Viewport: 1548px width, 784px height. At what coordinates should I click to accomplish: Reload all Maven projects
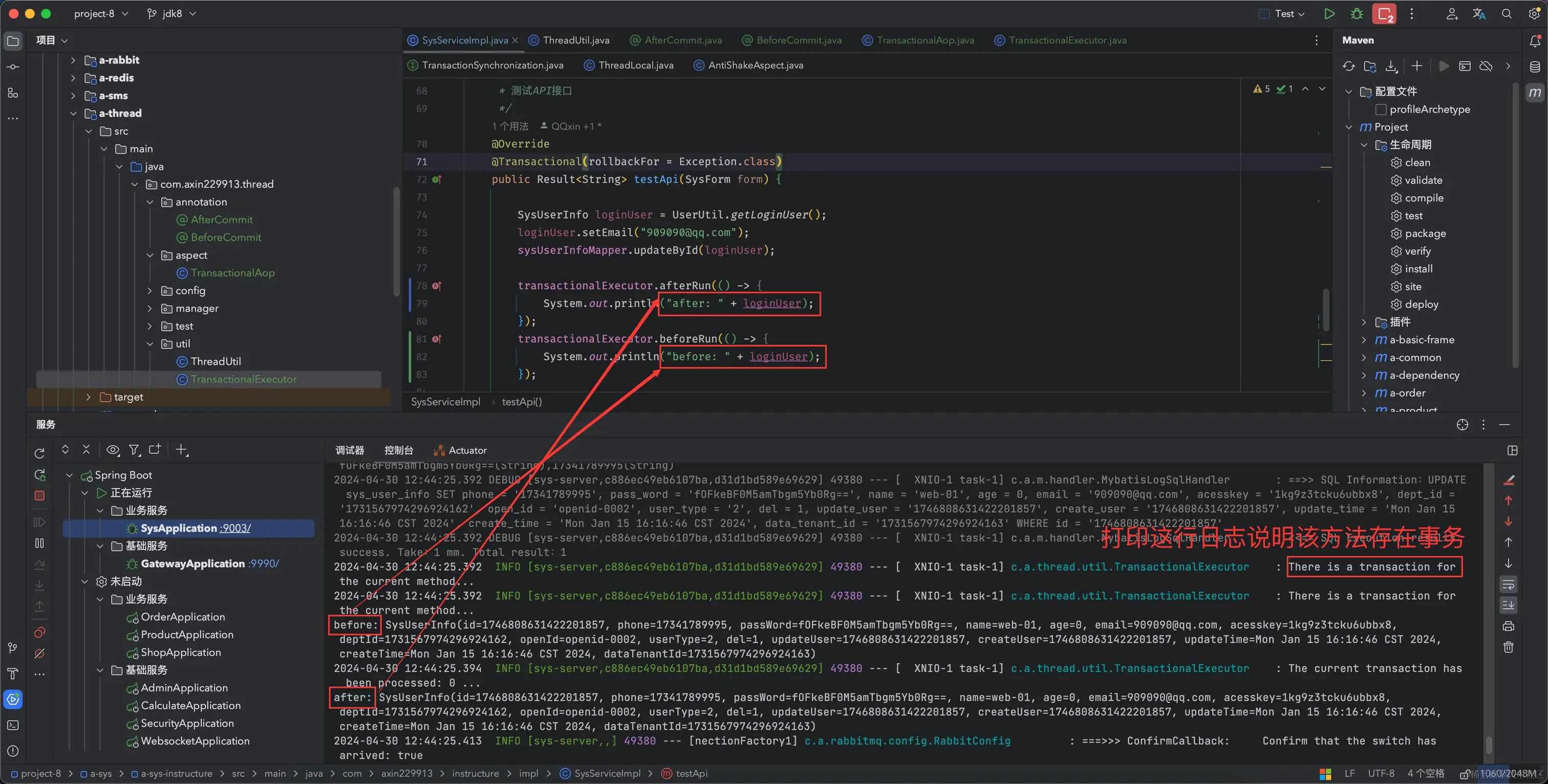point(1349,66)
